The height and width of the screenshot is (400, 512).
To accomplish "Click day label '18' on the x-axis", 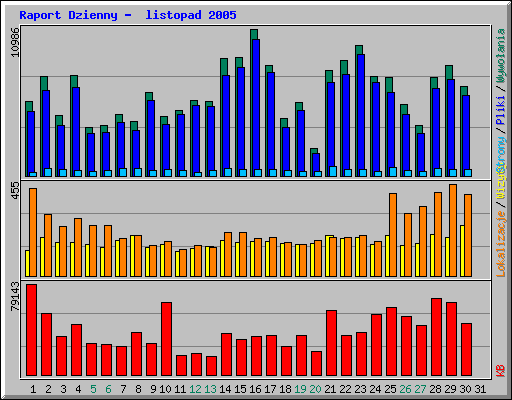I will click(x=285, y=389).
